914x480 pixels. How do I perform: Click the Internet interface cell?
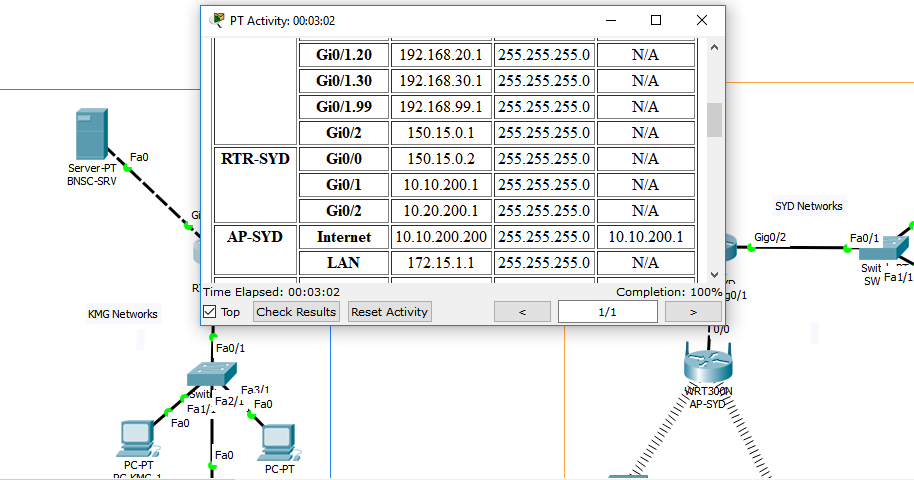coord(344,237)
